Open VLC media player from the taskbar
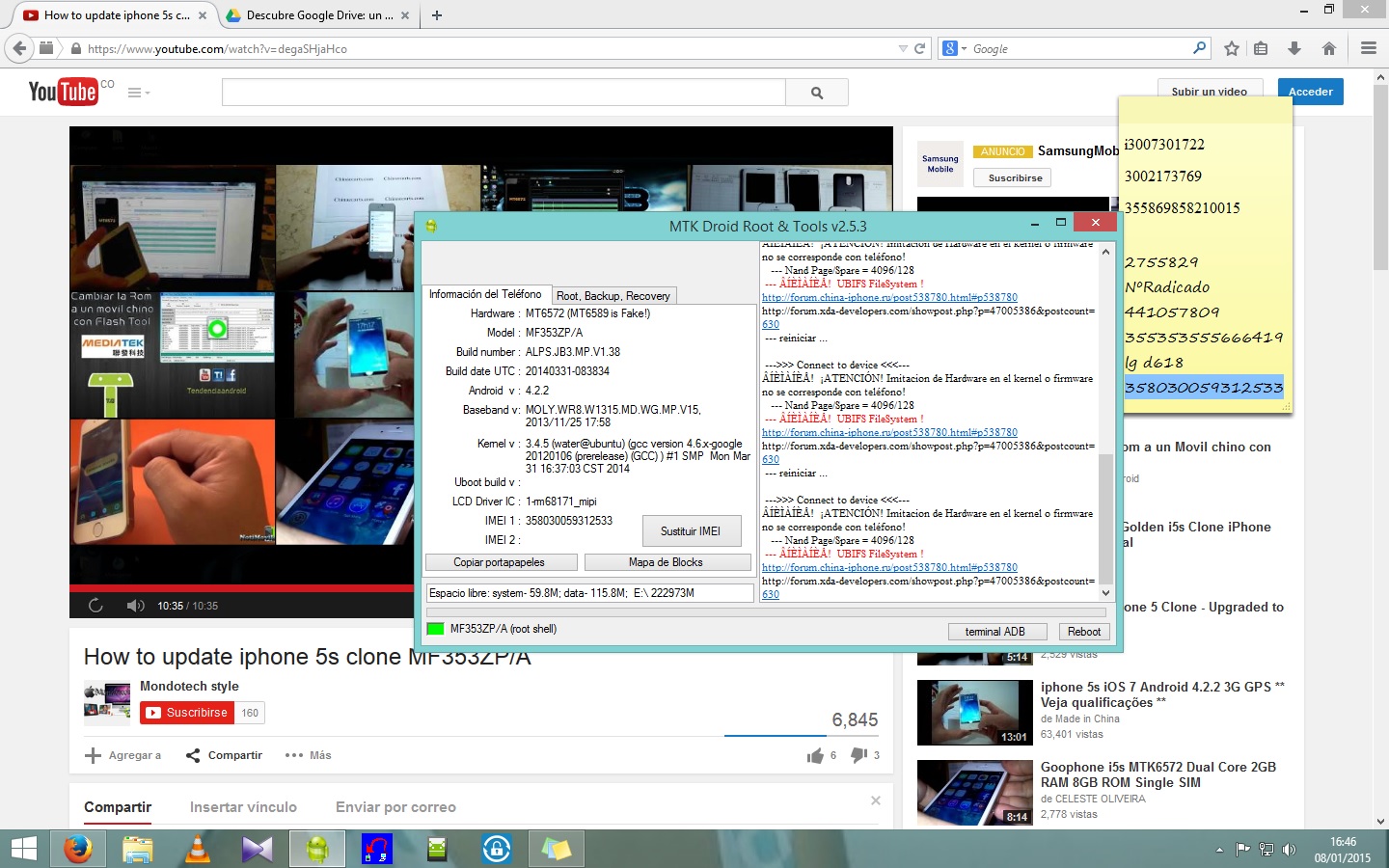 coord(198,849)
